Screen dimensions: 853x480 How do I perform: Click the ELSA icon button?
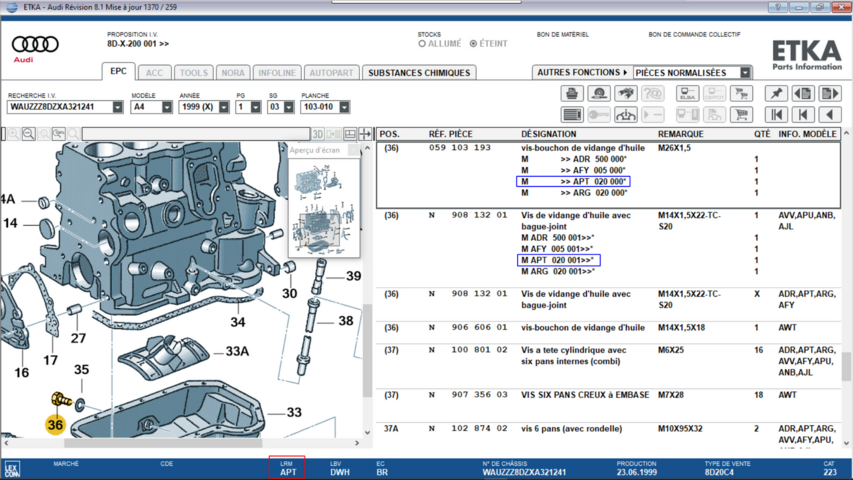[687, 94]
